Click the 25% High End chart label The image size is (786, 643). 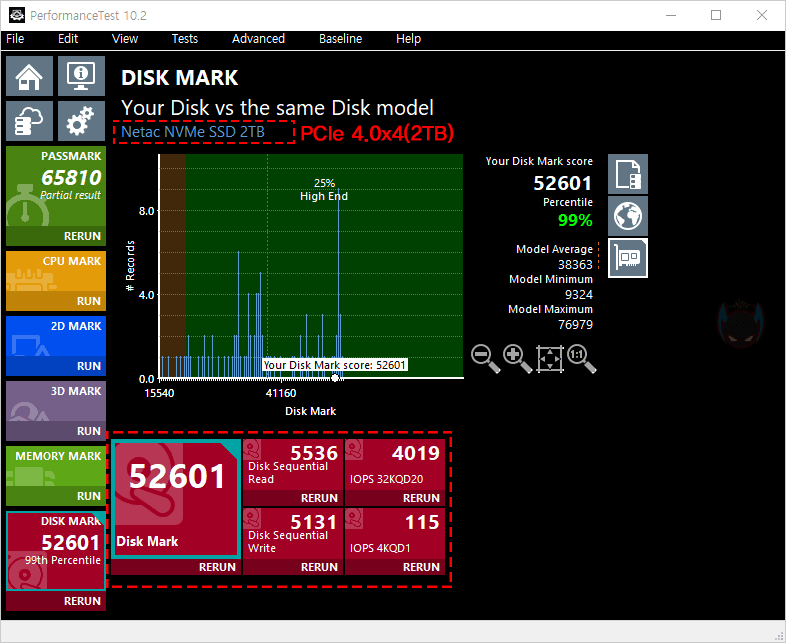[324, 189]
